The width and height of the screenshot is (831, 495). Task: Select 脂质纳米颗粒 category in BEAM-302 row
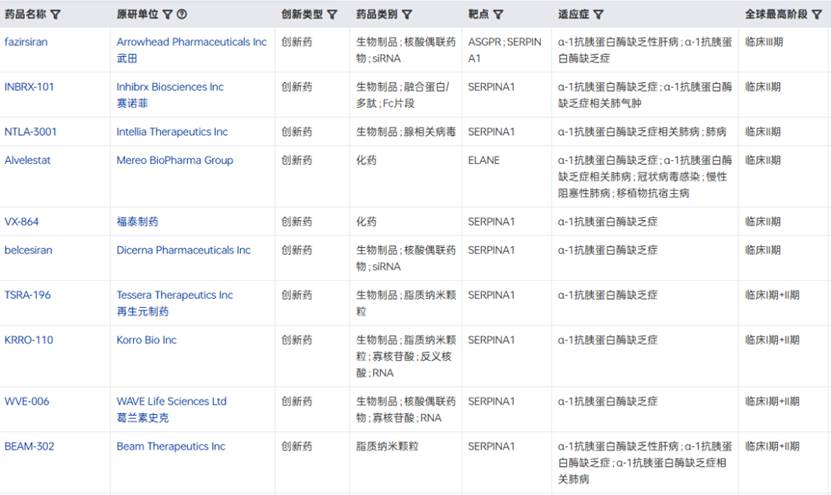click(x=387, y=447)
